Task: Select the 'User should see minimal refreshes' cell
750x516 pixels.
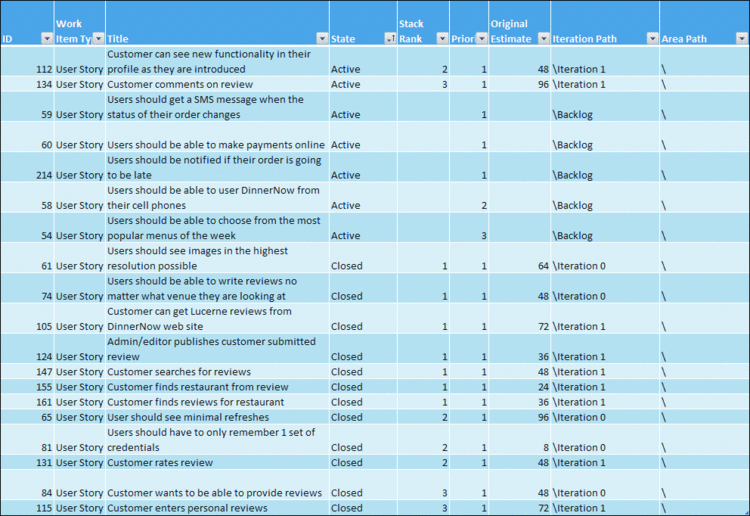Action: [x=192, y=417]
